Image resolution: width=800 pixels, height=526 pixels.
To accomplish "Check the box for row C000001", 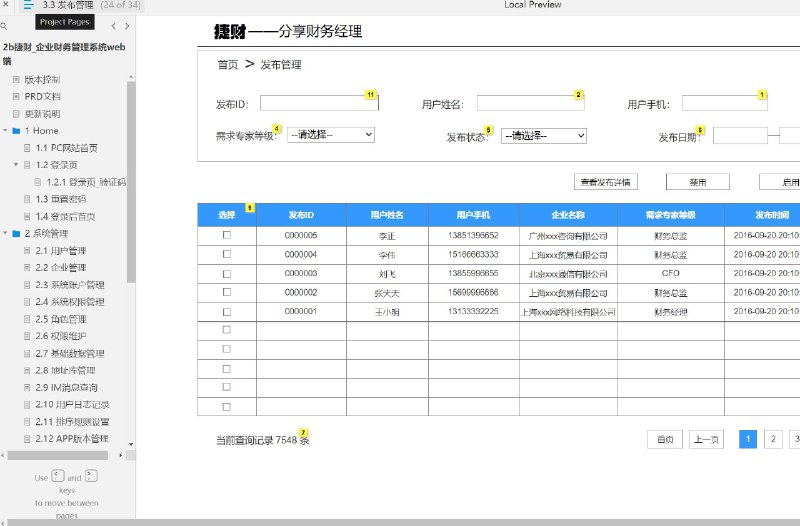I will point(227,312).
